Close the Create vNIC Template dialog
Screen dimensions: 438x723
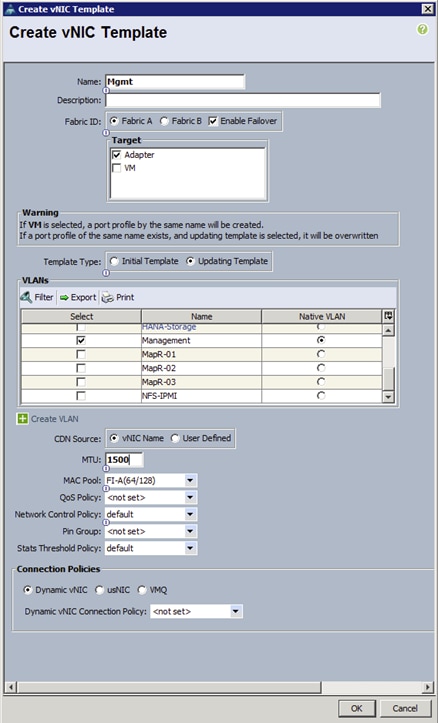click(427, 9)
